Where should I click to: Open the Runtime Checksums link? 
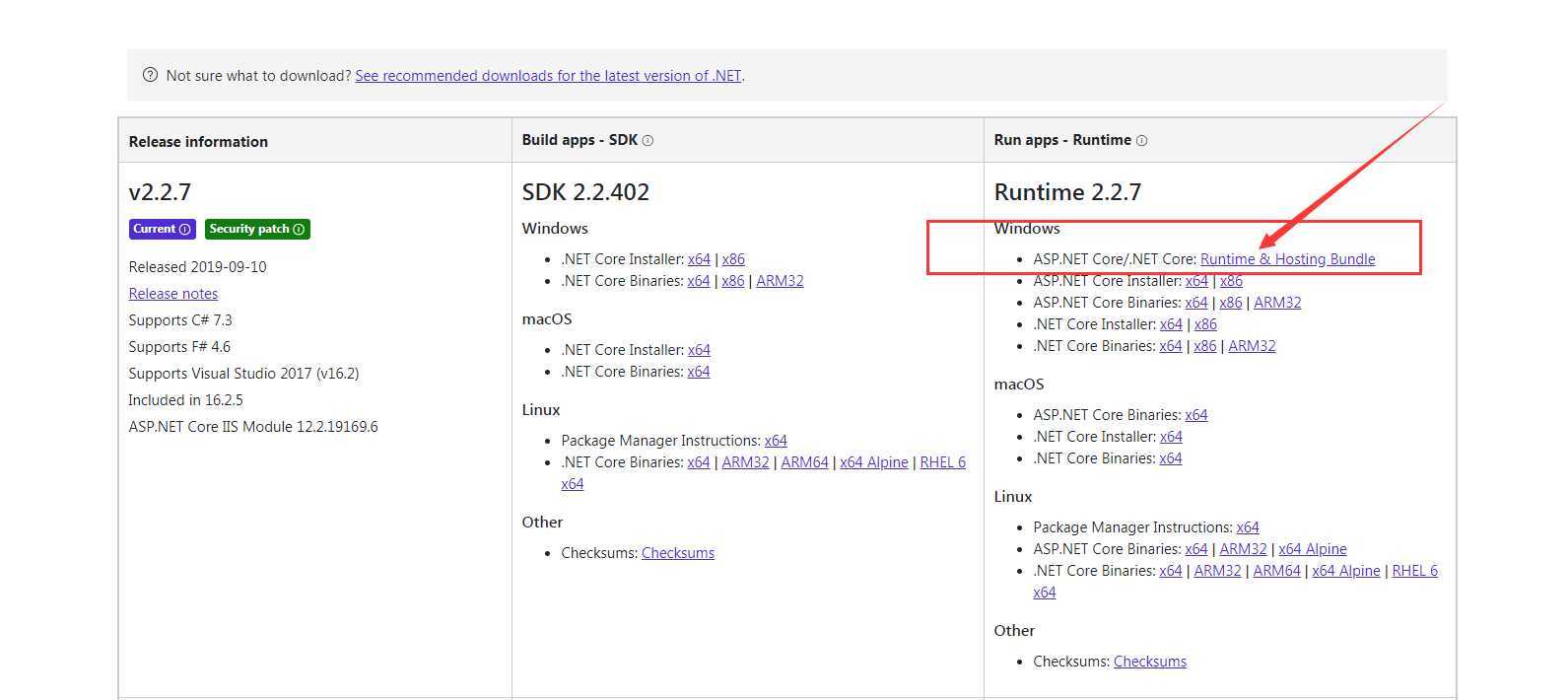pos(1150,662)
